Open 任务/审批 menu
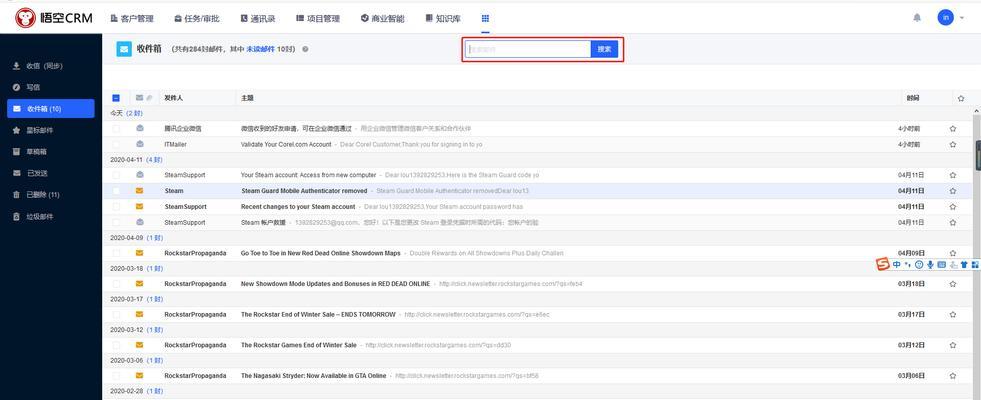 tap(197, 18)
